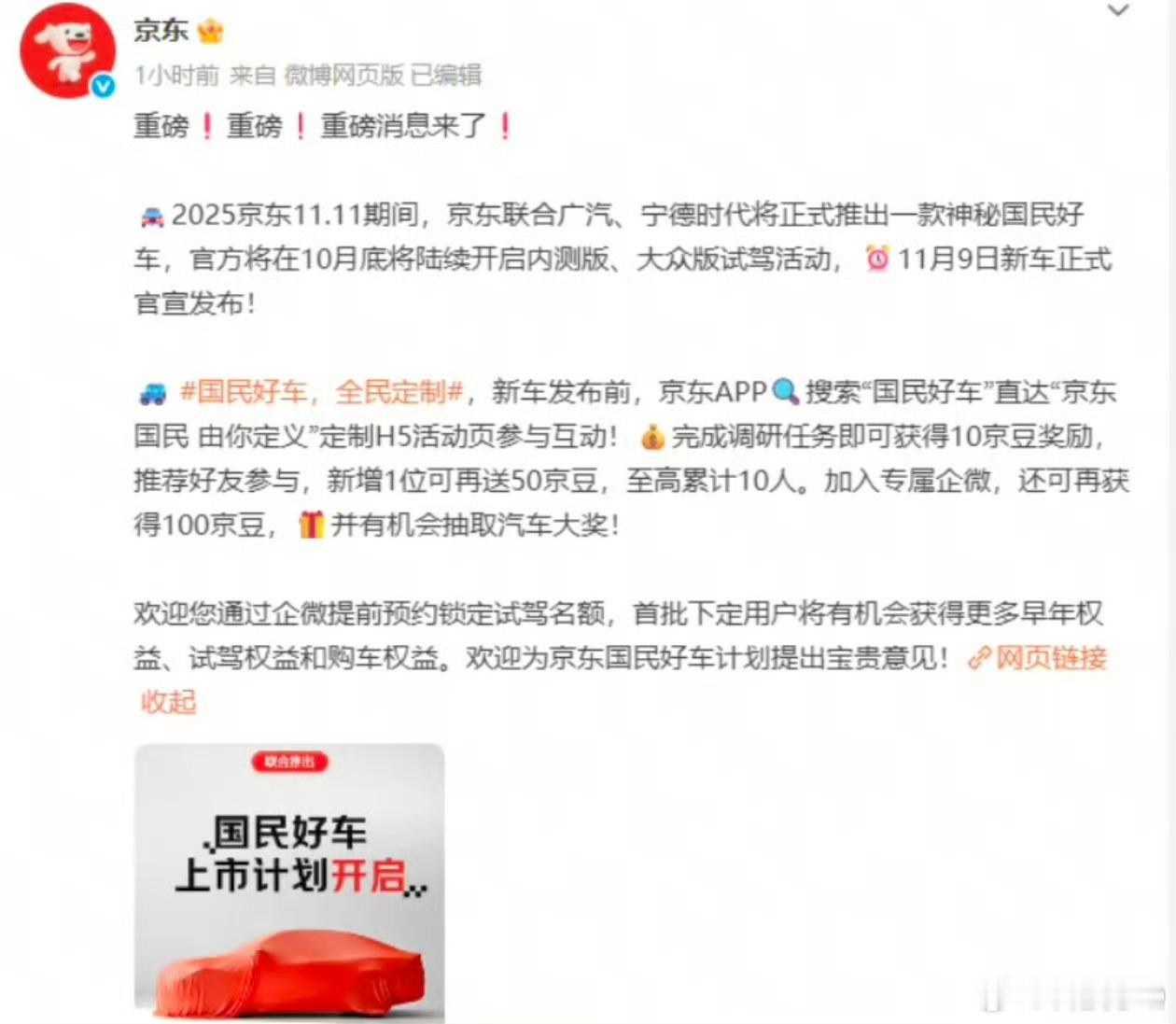This screenshot has height=1024, width=1176.
Task: Open the 京东 account name
Action: (x=161, y=31)
